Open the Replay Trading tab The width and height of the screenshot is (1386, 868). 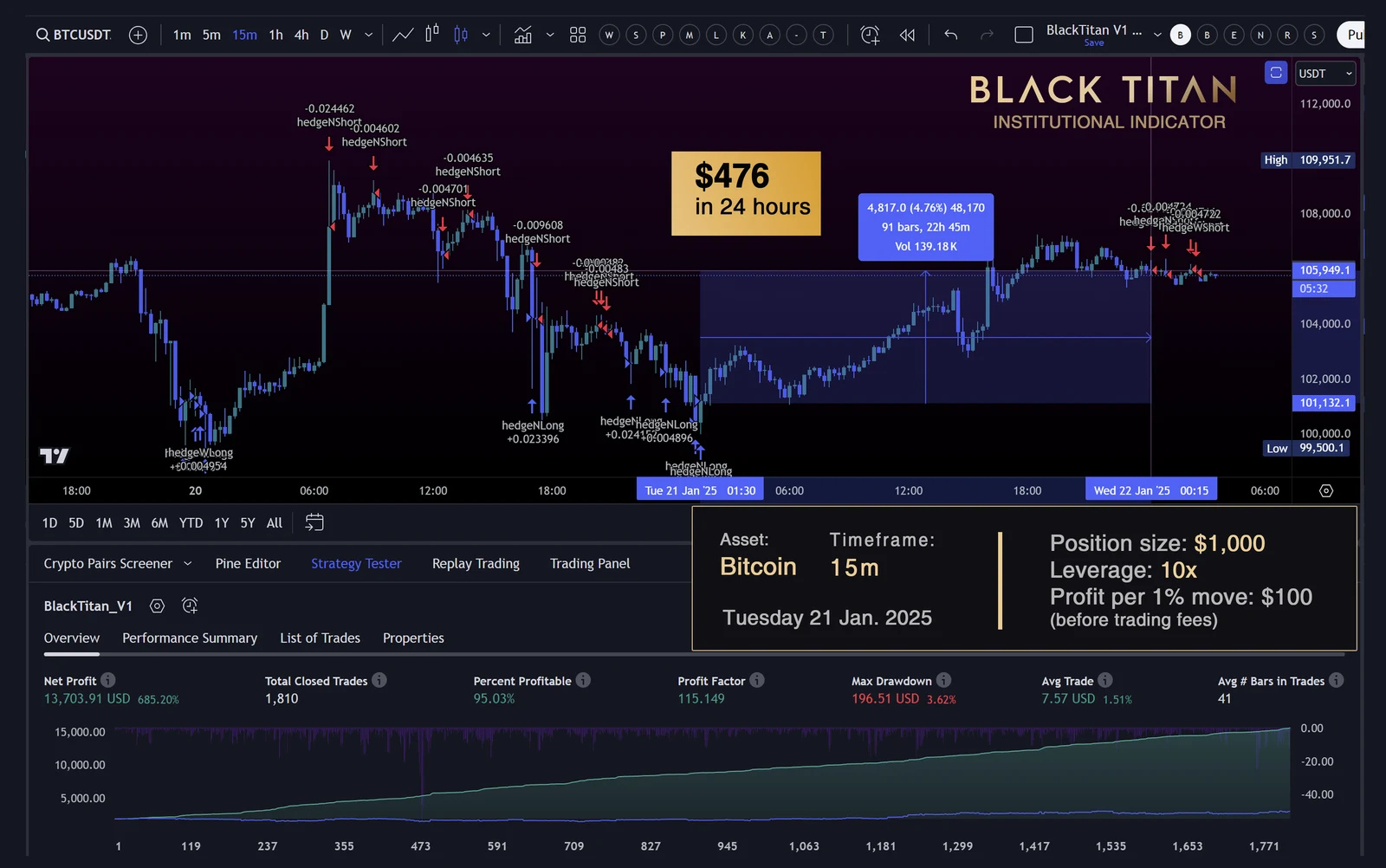[476, 563]
